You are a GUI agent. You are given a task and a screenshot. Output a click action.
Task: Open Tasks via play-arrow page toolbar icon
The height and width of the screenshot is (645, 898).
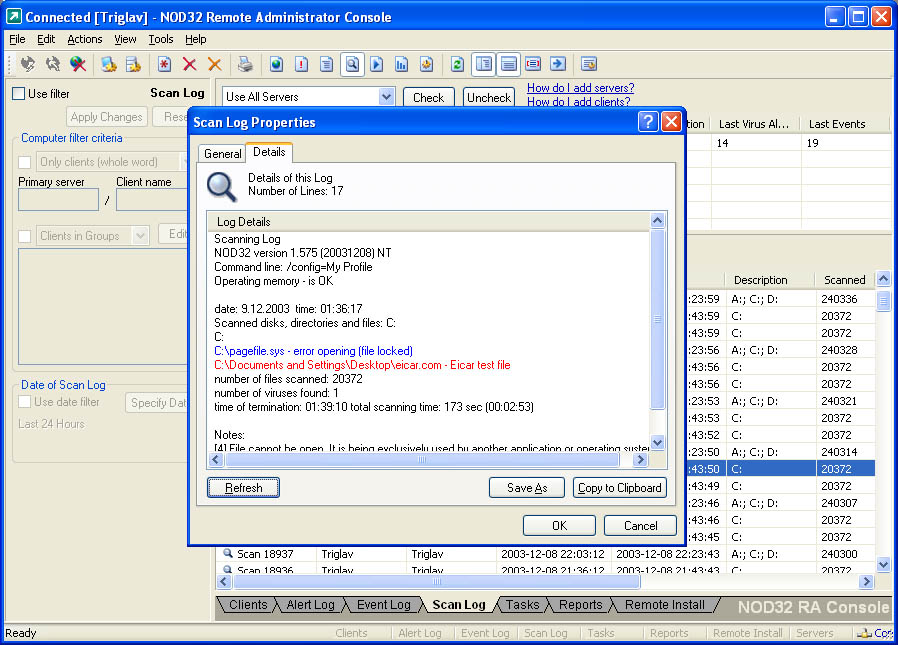click(377, 64)
